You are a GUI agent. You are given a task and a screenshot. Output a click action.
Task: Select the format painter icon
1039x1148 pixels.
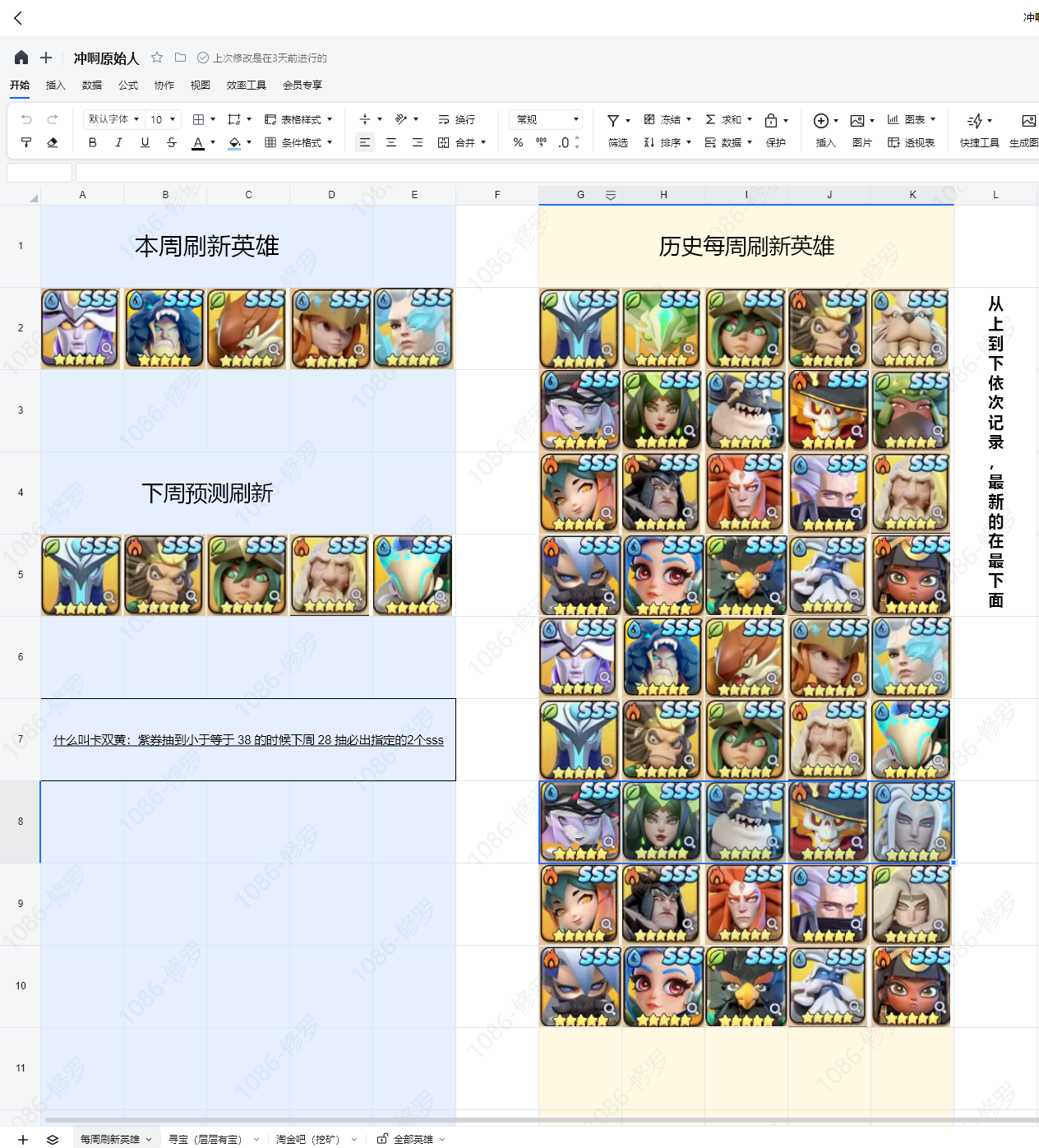26,142
